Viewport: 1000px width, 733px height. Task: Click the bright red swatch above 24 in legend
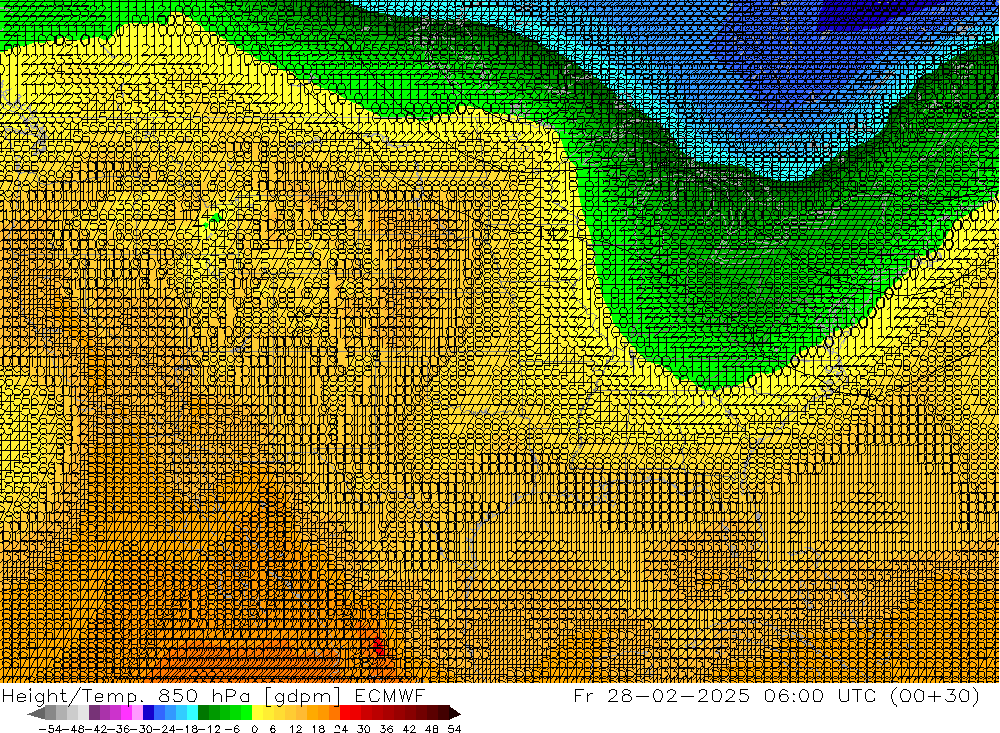[346, 713]
